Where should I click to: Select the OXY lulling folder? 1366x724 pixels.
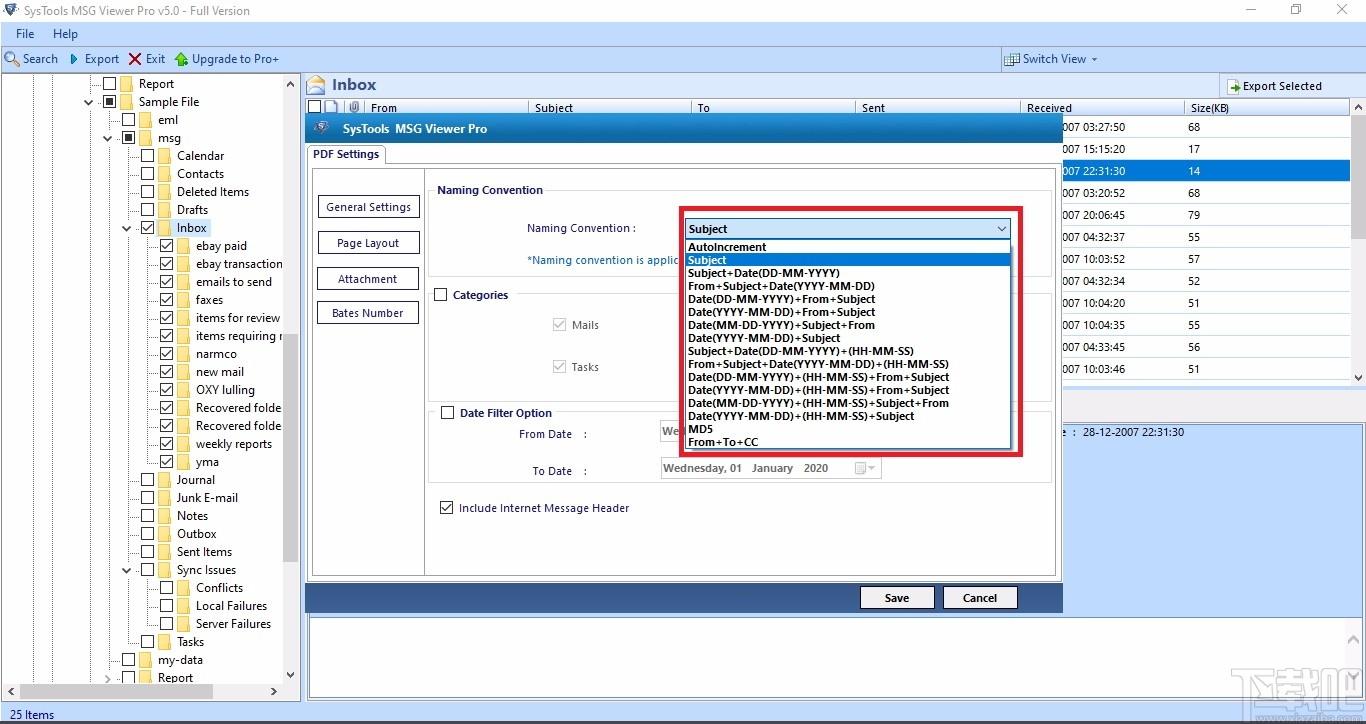[225, 390]
